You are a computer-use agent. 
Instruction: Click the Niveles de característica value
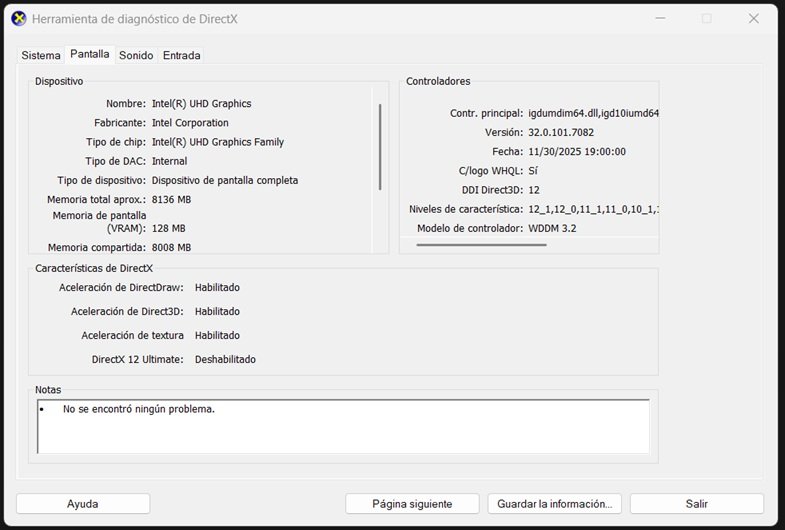pyautogui.click(x=593, y=209)
